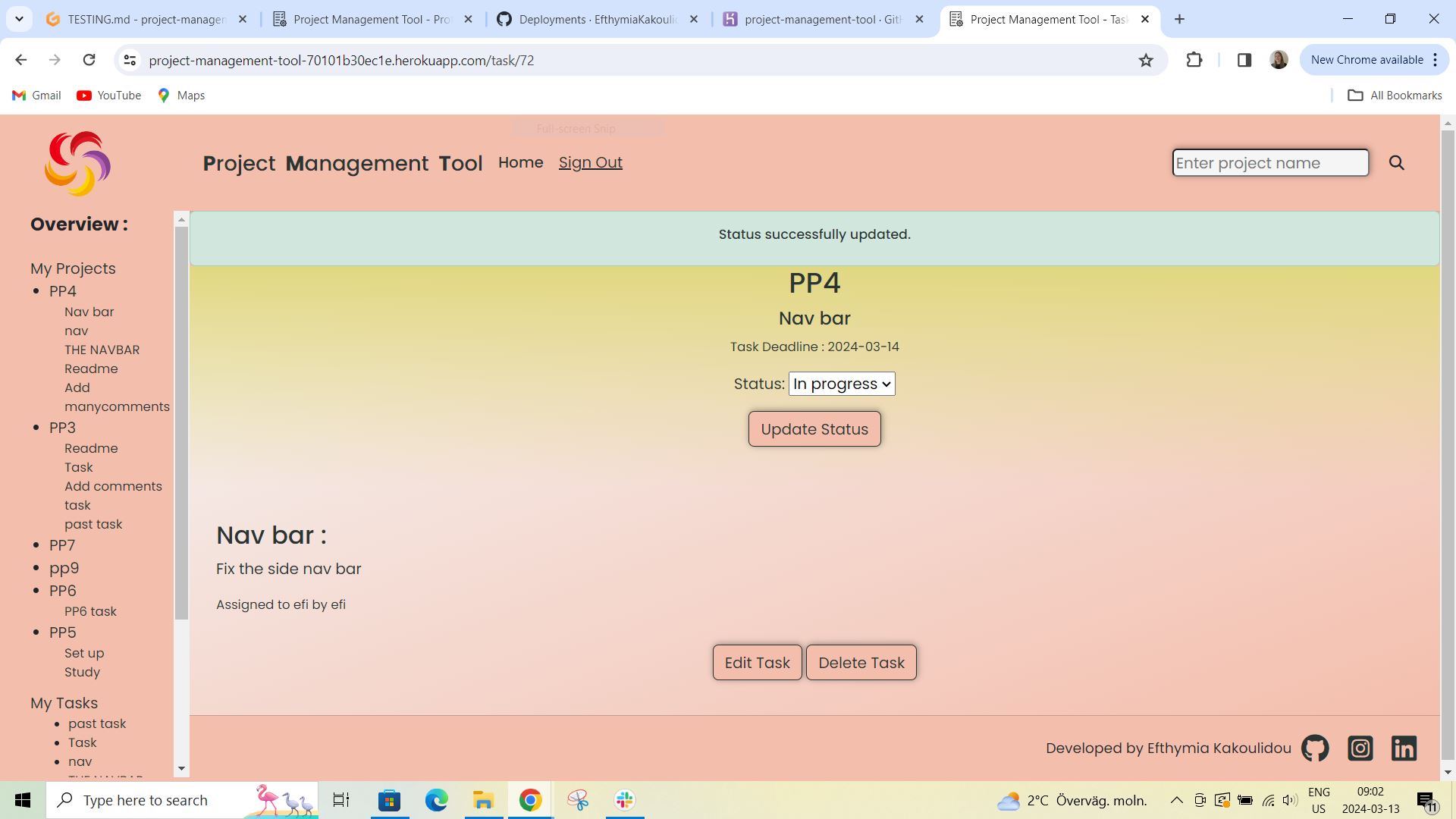The height and width of the screenshot is (819, 1456).
Task: Open Snipping Tool from the taskbar
Action: [x=577, y=799]
